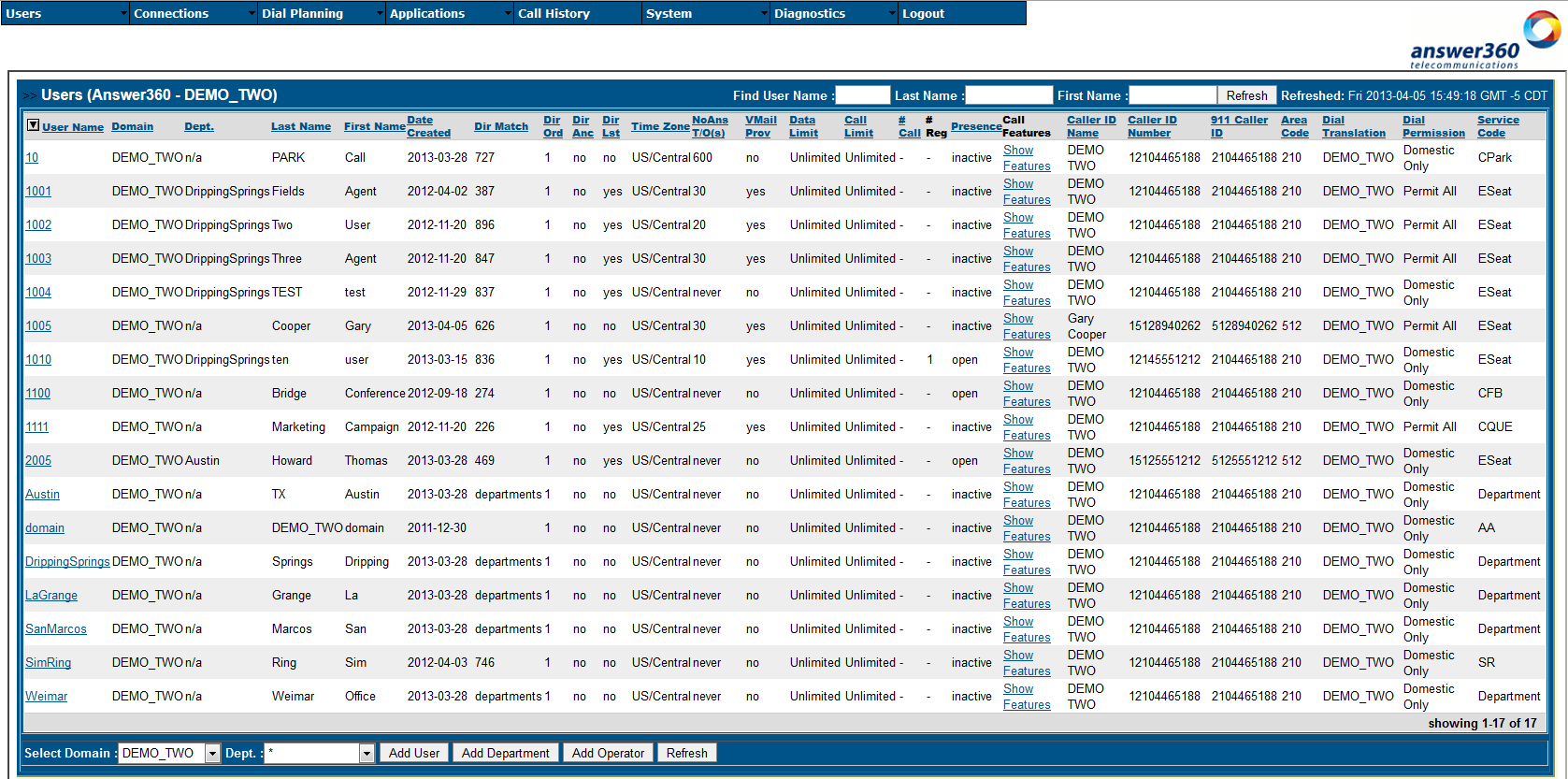The image size is (1568, 779).
Task: Sort by the Caller ID Name column
Action: (x=1091, y=126)
